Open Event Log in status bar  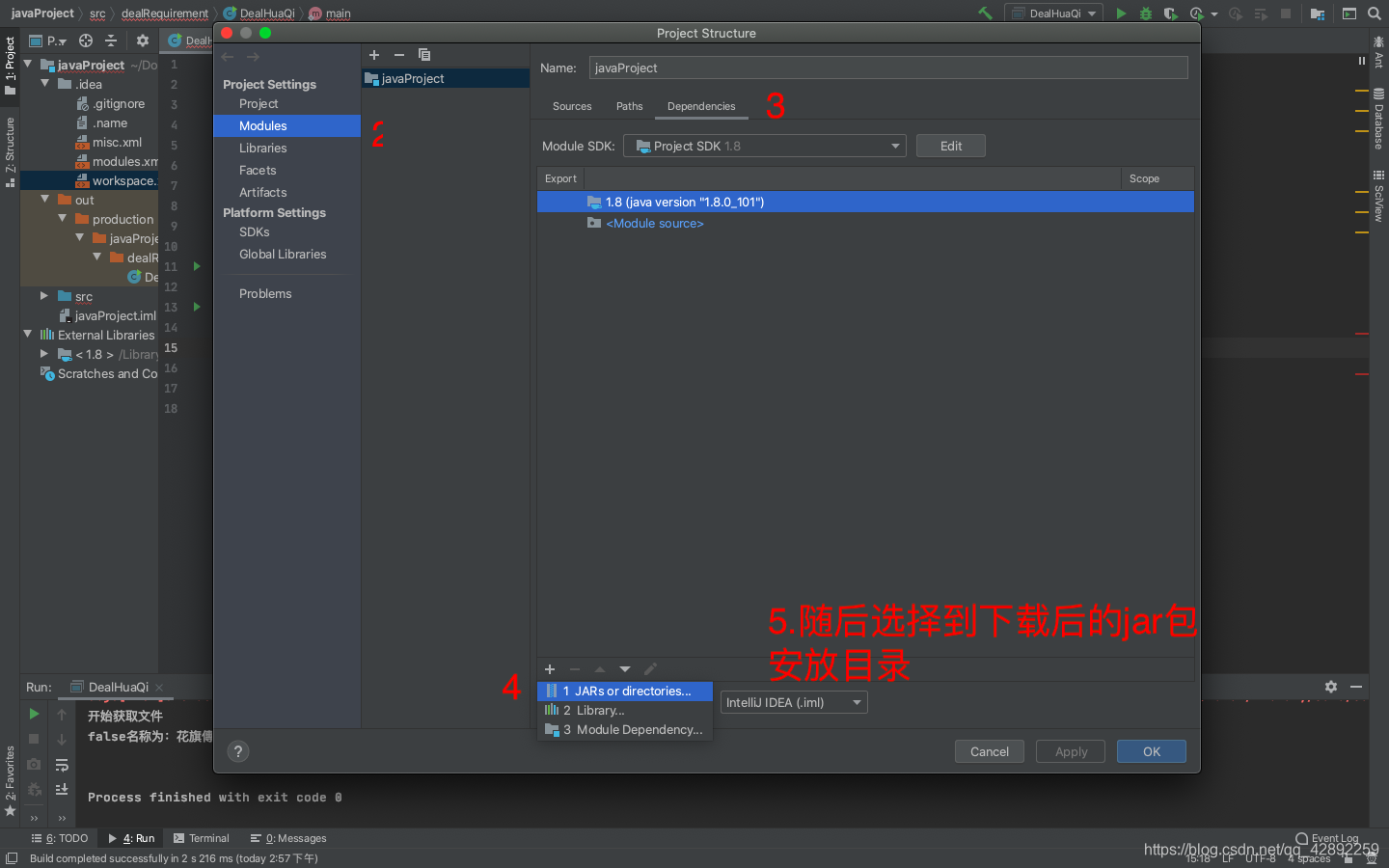(1327, 838)
